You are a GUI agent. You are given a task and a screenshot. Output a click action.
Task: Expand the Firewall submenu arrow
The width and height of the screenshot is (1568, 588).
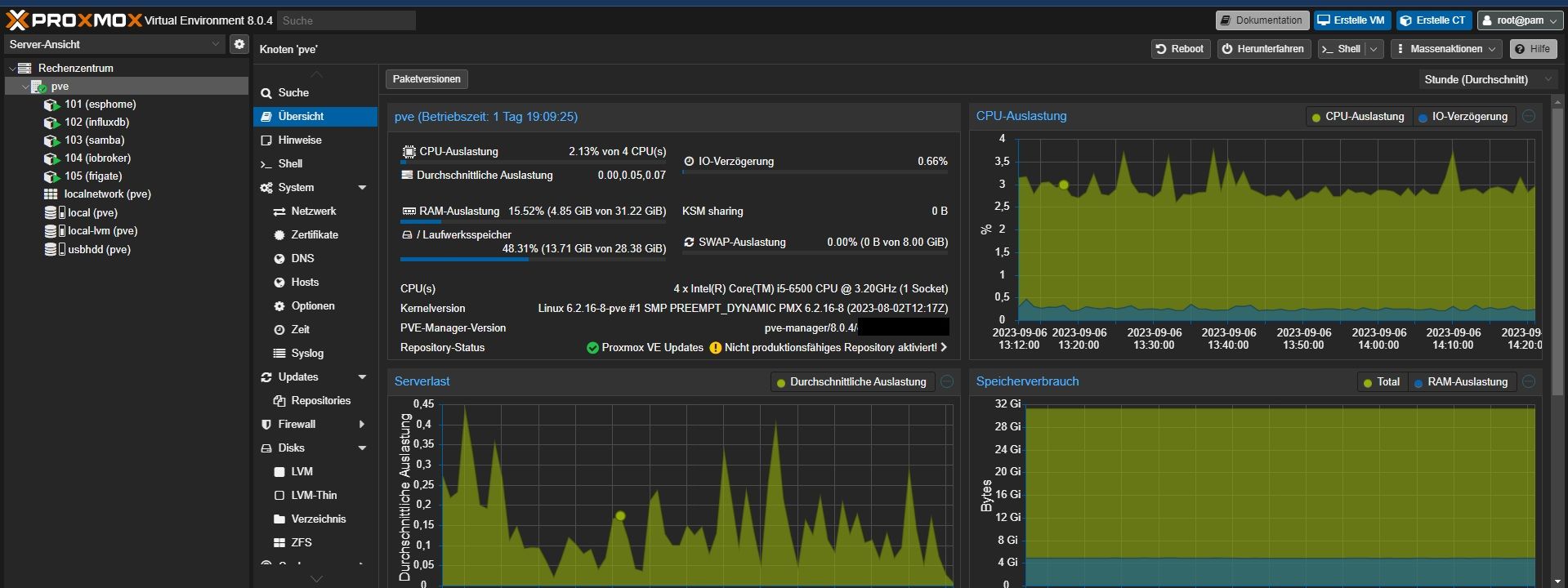362,425
